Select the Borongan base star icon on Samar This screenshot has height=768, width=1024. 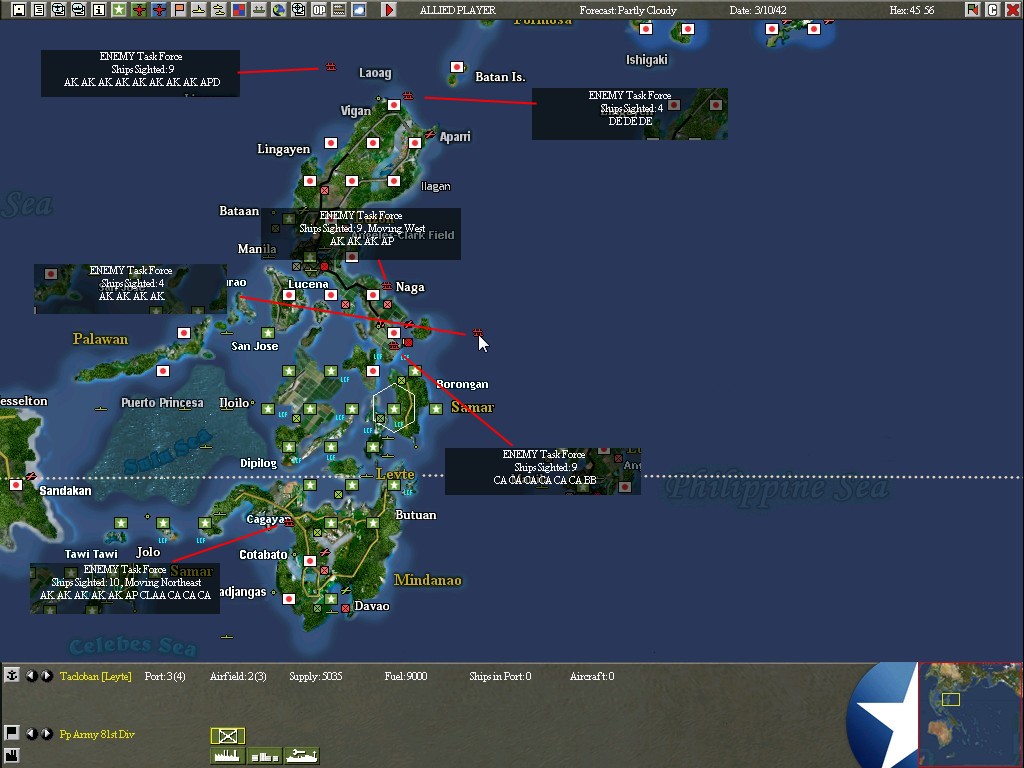[436, 409]
